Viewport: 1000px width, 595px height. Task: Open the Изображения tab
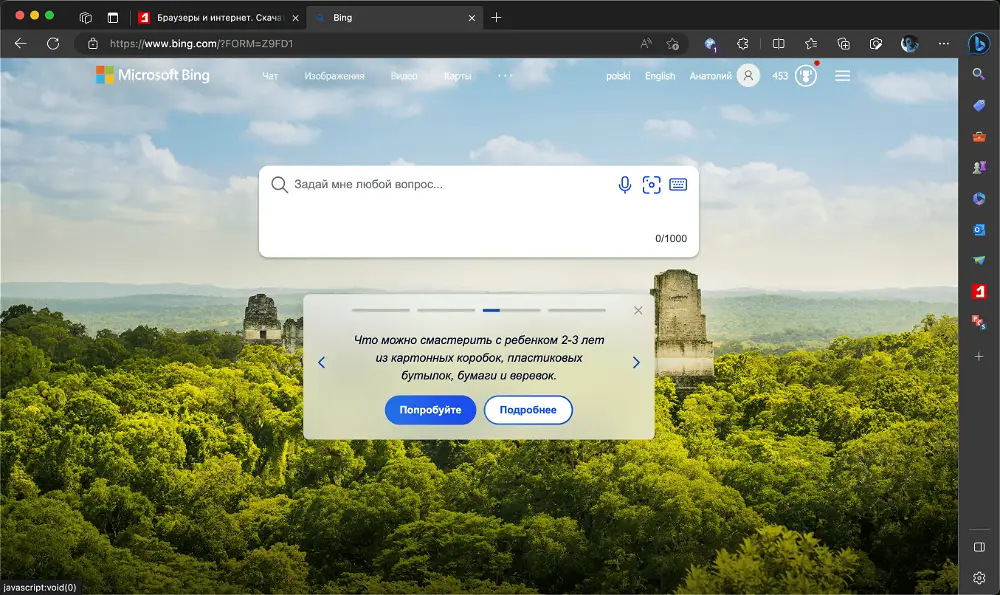point(334,76)
